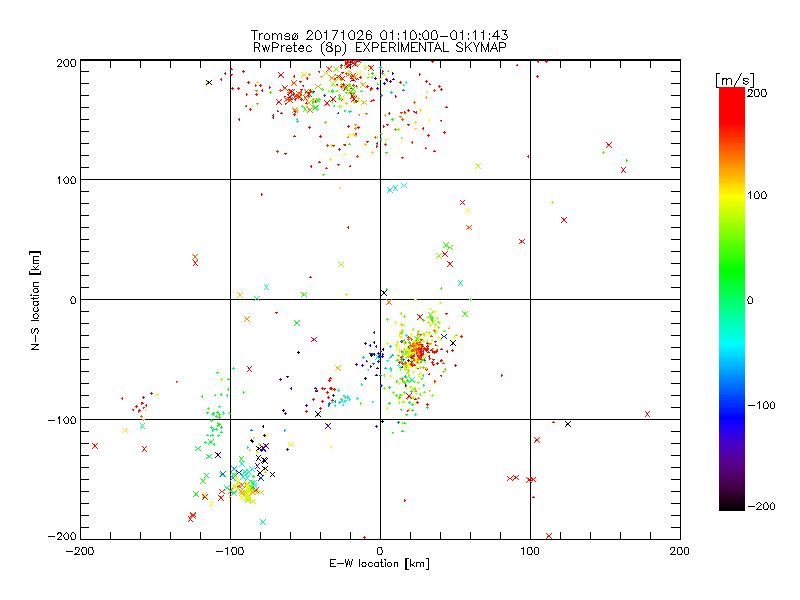Image resolution: width=800 pixels, height=600 pixels.
Task: Click the y-axis tick label '200'
Action: pyautogui.click(x=66, y=63)
